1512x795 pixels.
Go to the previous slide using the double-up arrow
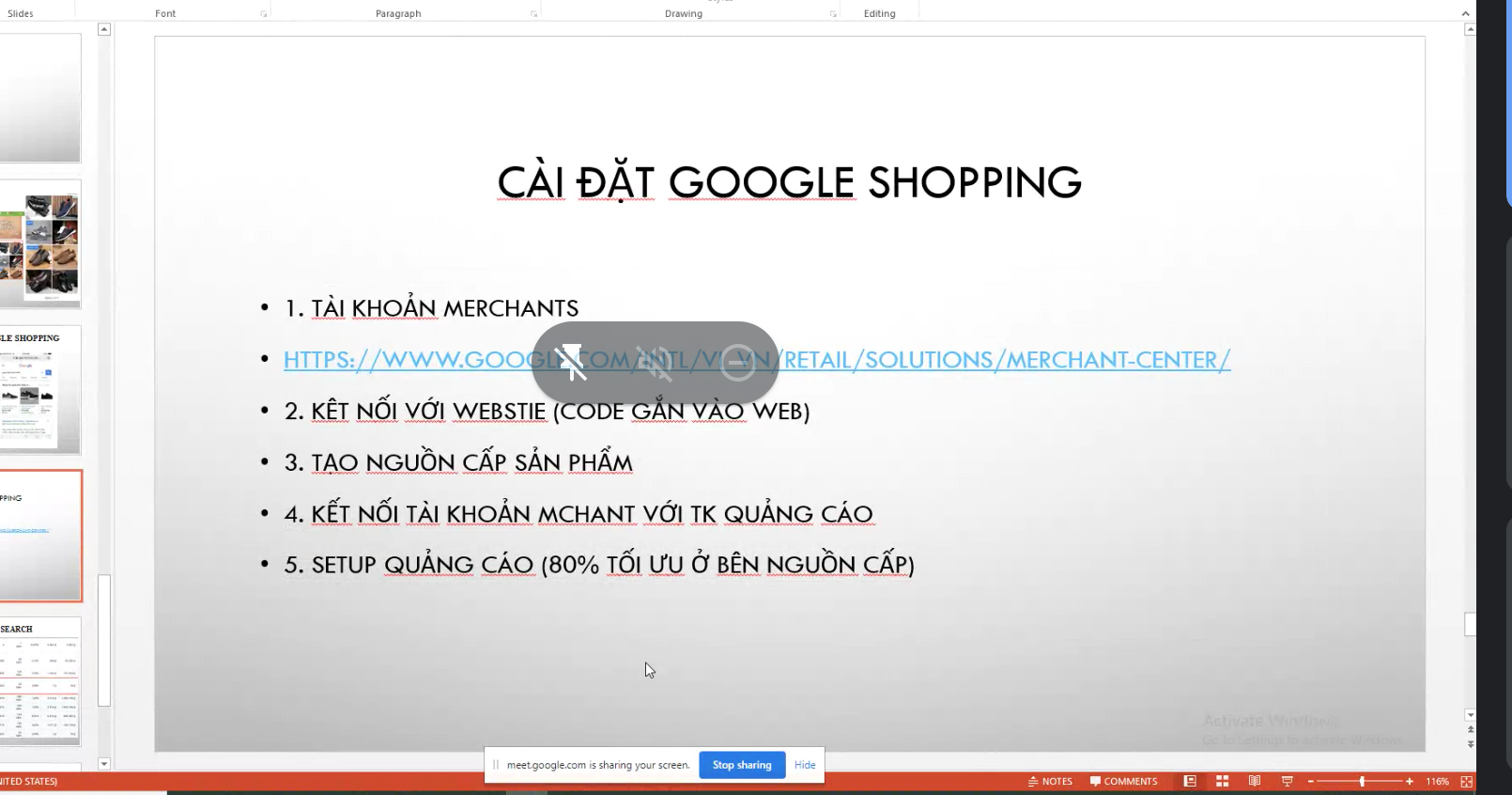(x=1471, y=729)
